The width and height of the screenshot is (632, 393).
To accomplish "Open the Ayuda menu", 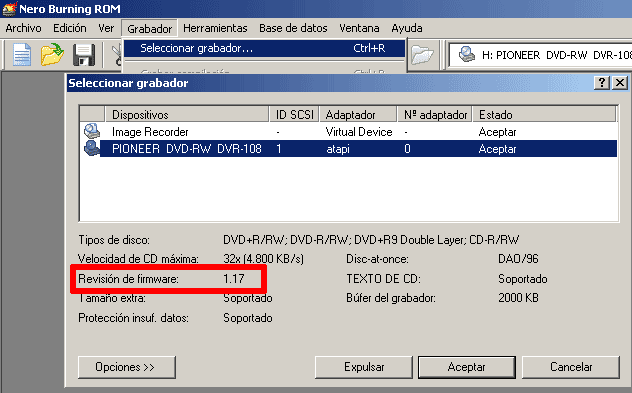I will click(407, 28).
